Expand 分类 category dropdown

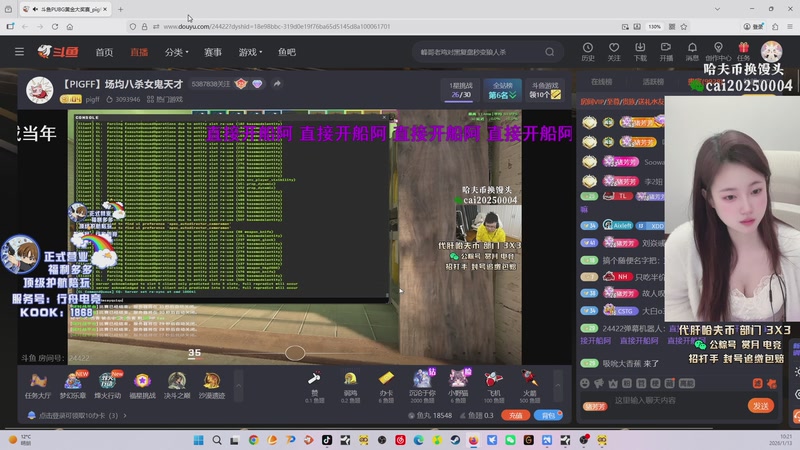pyautogui.click(x=177, y=52)
